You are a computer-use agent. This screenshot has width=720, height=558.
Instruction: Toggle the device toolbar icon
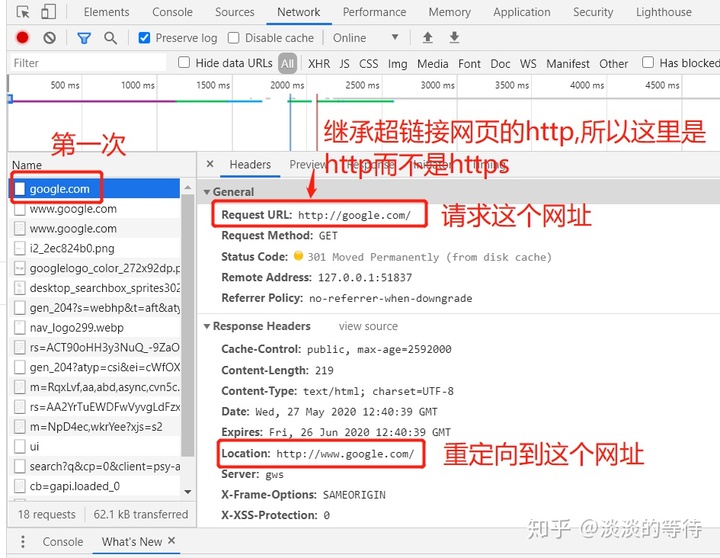click(x=48, y=11)
